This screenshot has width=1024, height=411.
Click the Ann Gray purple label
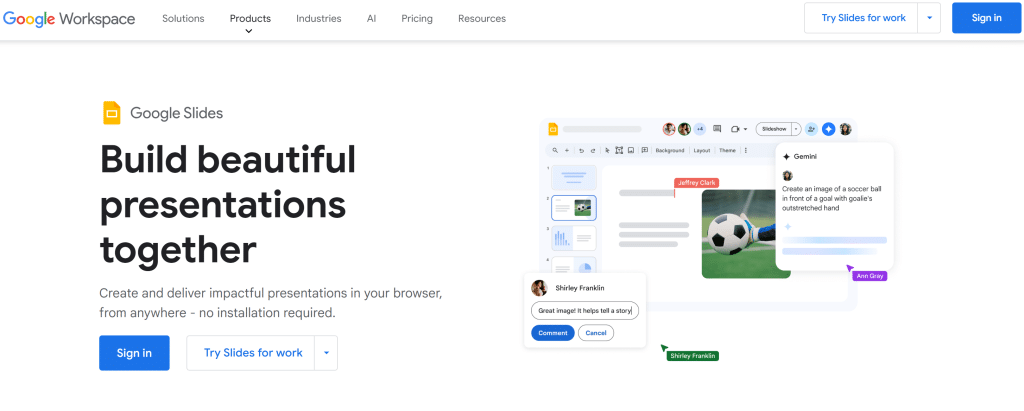coord(870,276)
